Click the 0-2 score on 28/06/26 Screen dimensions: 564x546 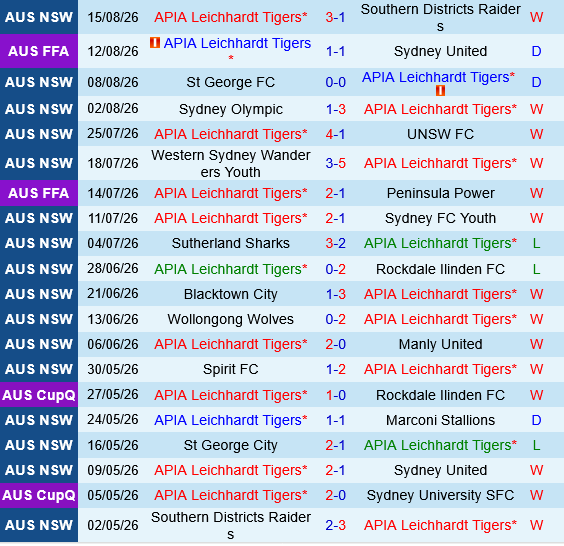pyautogui.click(x=335, y=269)
